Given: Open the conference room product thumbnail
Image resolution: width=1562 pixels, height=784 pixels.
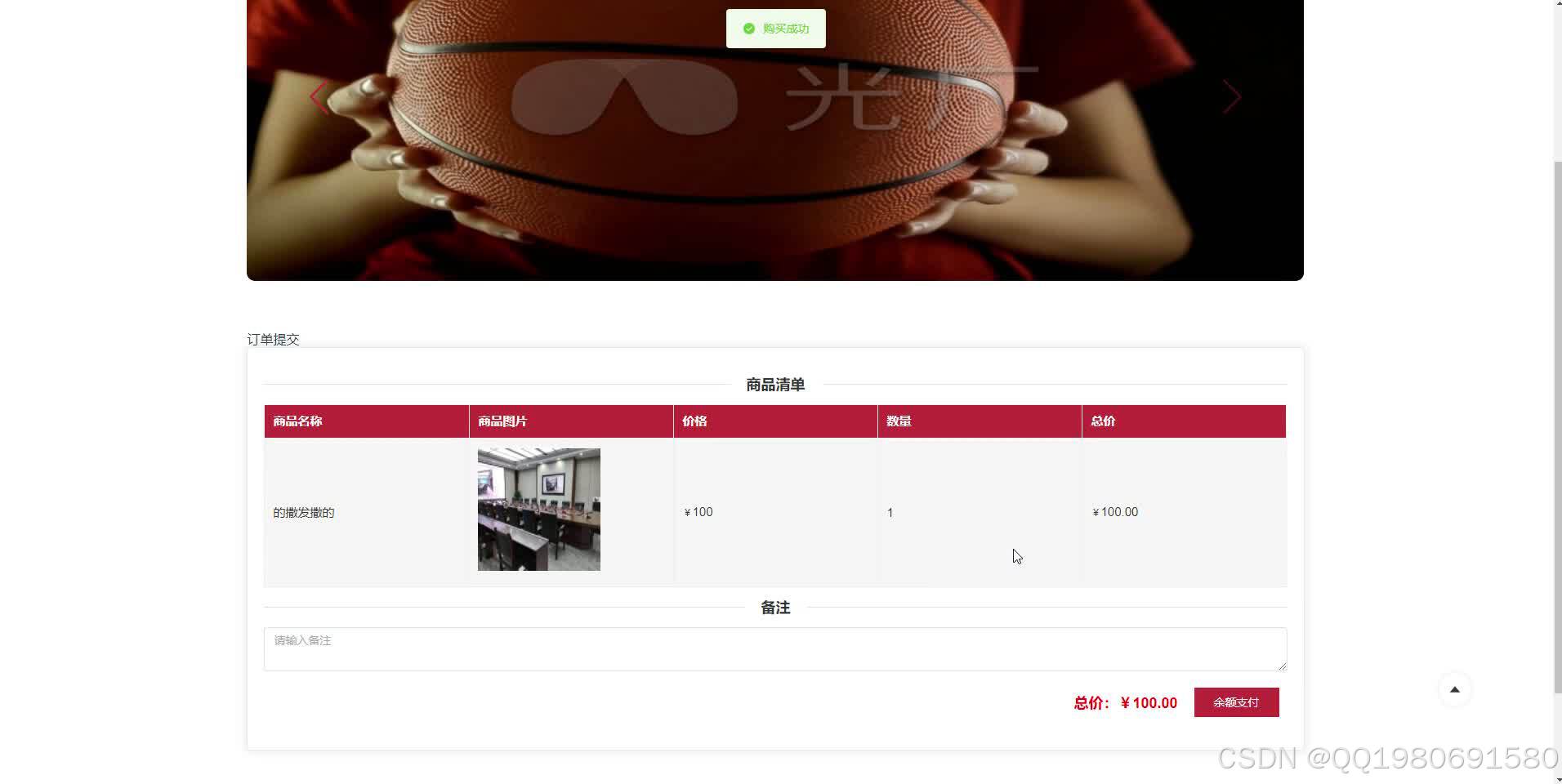Looking at the screenshot, I should [539, 510].
